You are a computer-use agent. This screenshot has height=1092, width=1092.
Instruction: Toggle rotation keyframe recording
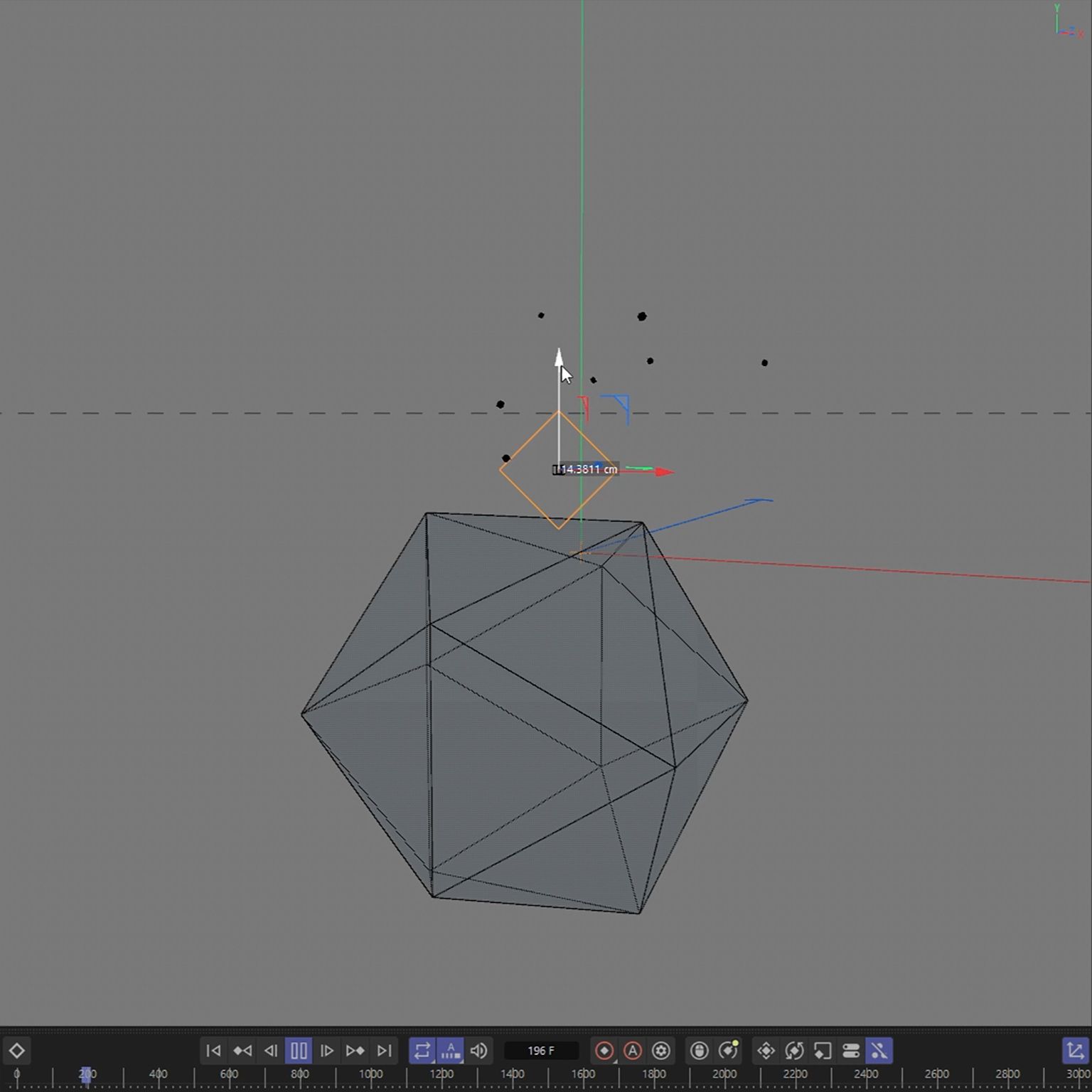tap(794, 1051)
